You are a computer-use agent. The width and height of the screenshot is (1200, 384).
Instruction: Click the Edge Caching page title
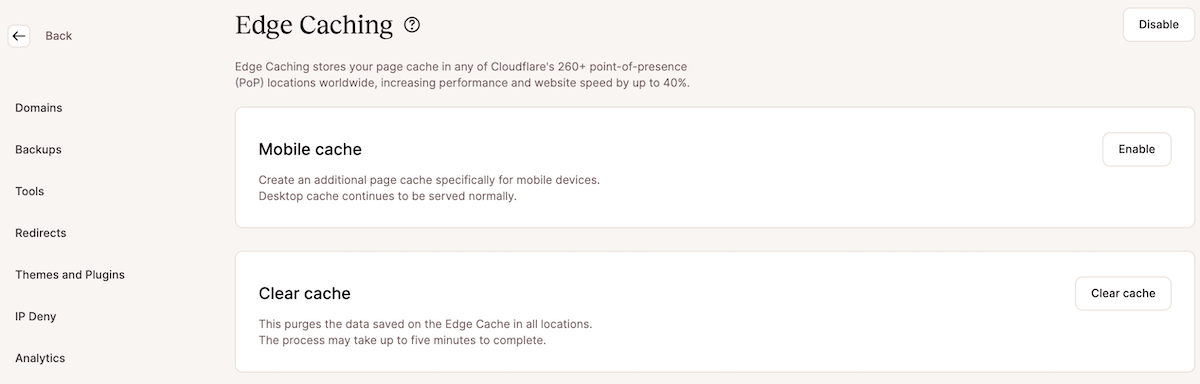[x=314, y=25]
